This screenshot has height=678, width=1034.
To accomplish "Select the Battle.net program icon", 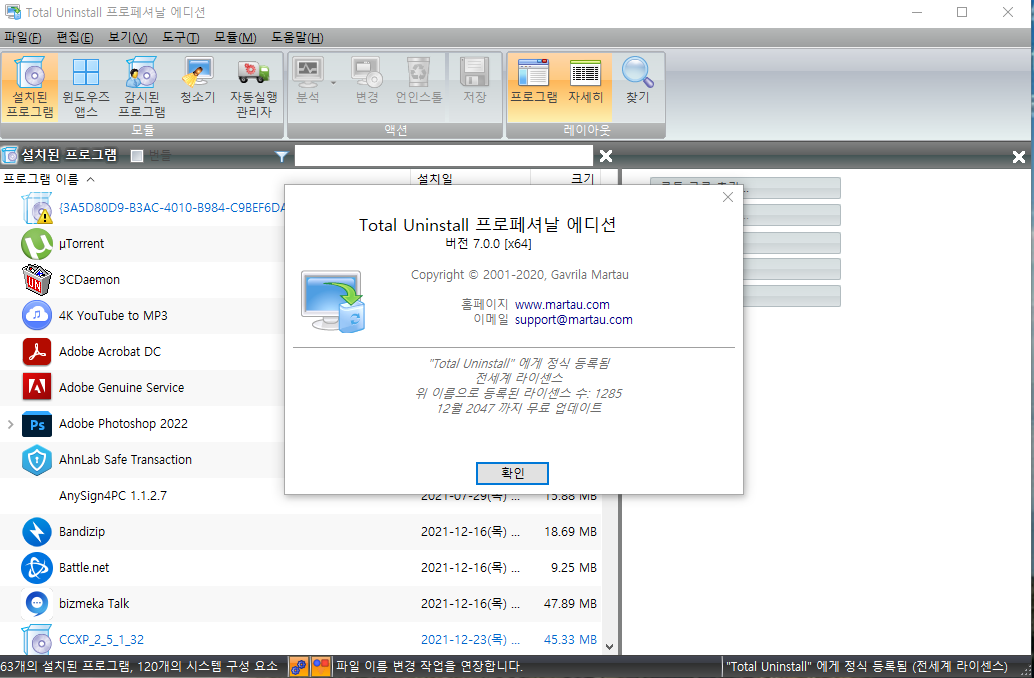I will tap(36, 568).
